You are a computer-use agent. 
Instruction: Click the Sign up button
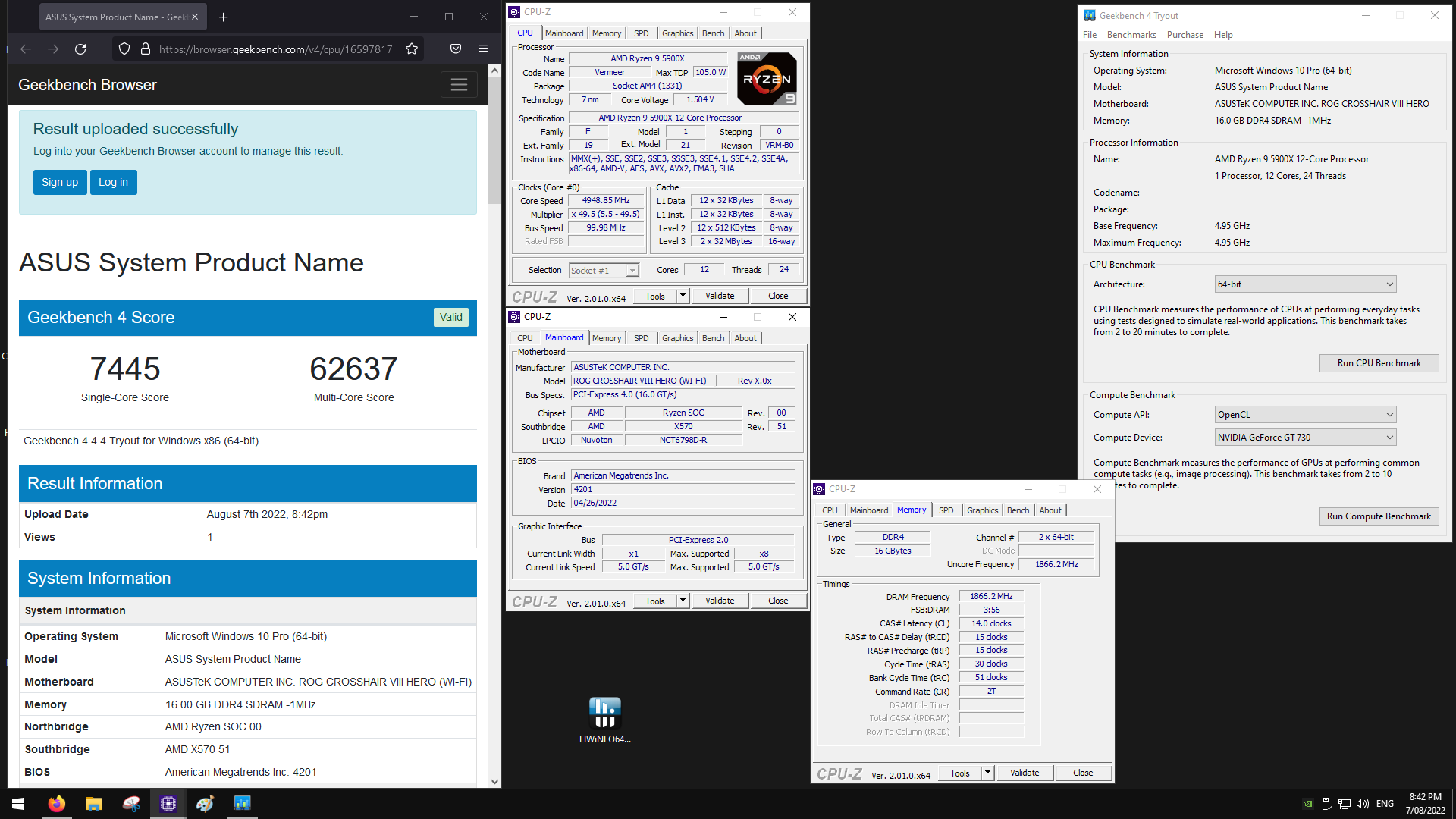tap(60, 182)
